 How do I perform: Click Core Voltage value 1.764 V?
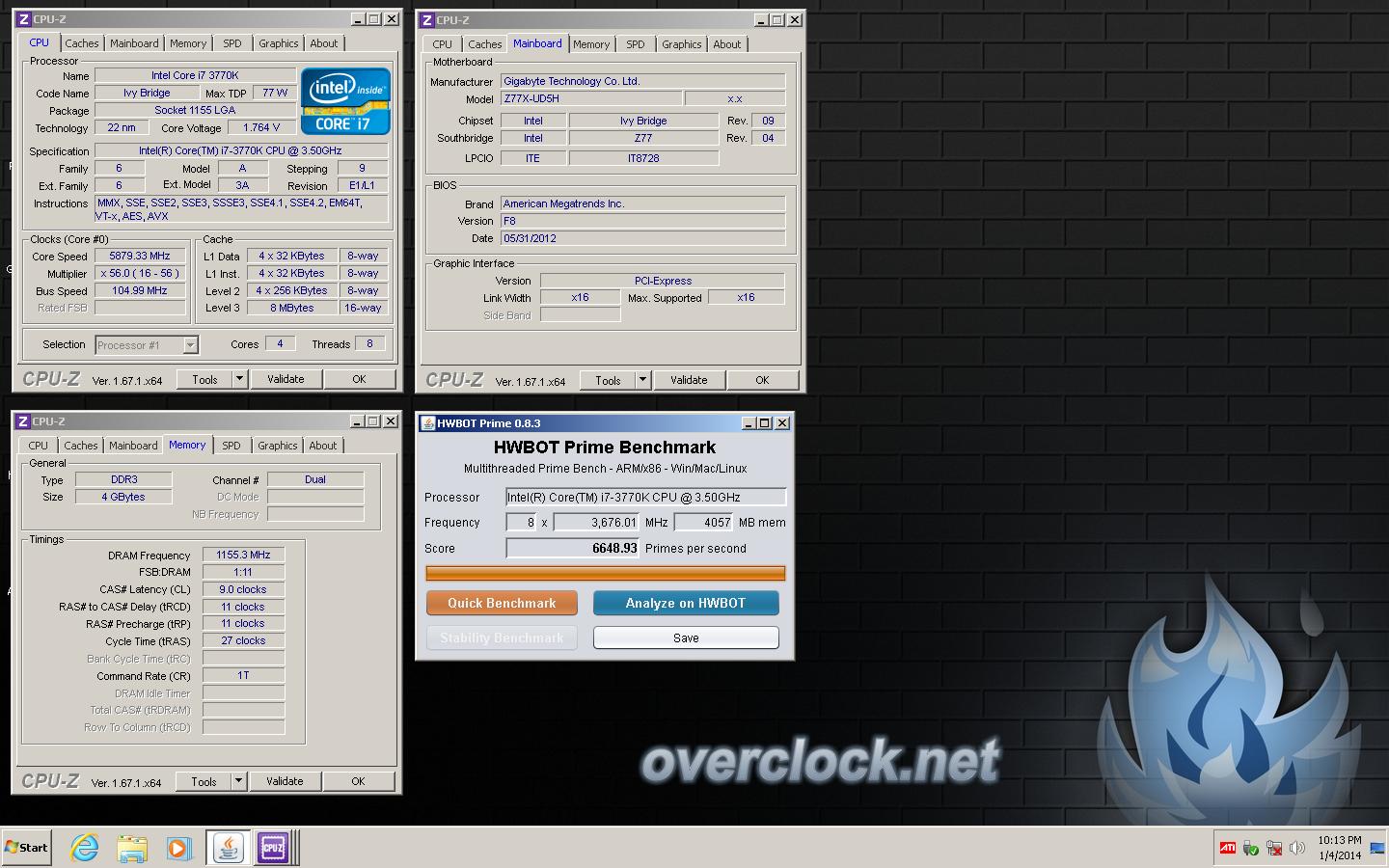261,127
